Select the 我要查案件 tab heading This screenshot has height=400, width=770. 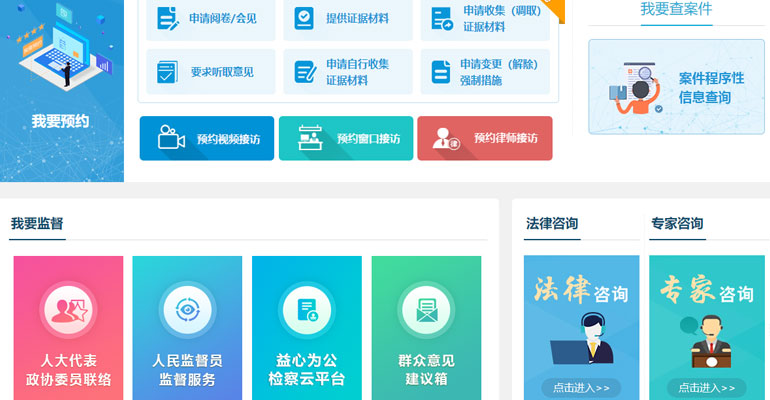coord(676,9)
